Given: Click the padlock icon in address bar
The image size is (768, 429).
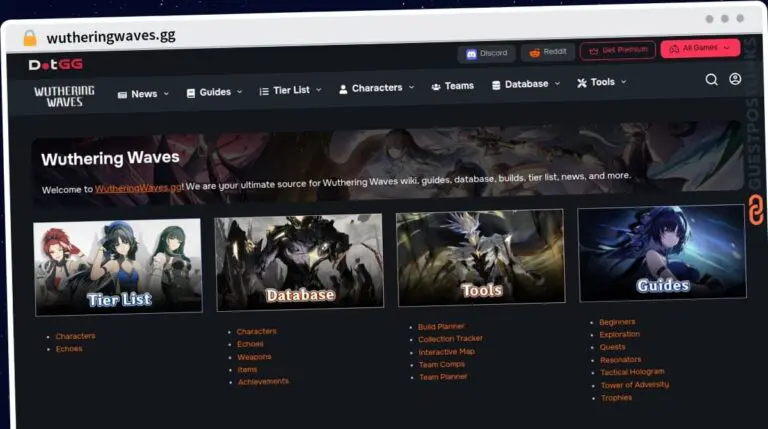Looking at the screenshot, I should click(x=30, y=38).
